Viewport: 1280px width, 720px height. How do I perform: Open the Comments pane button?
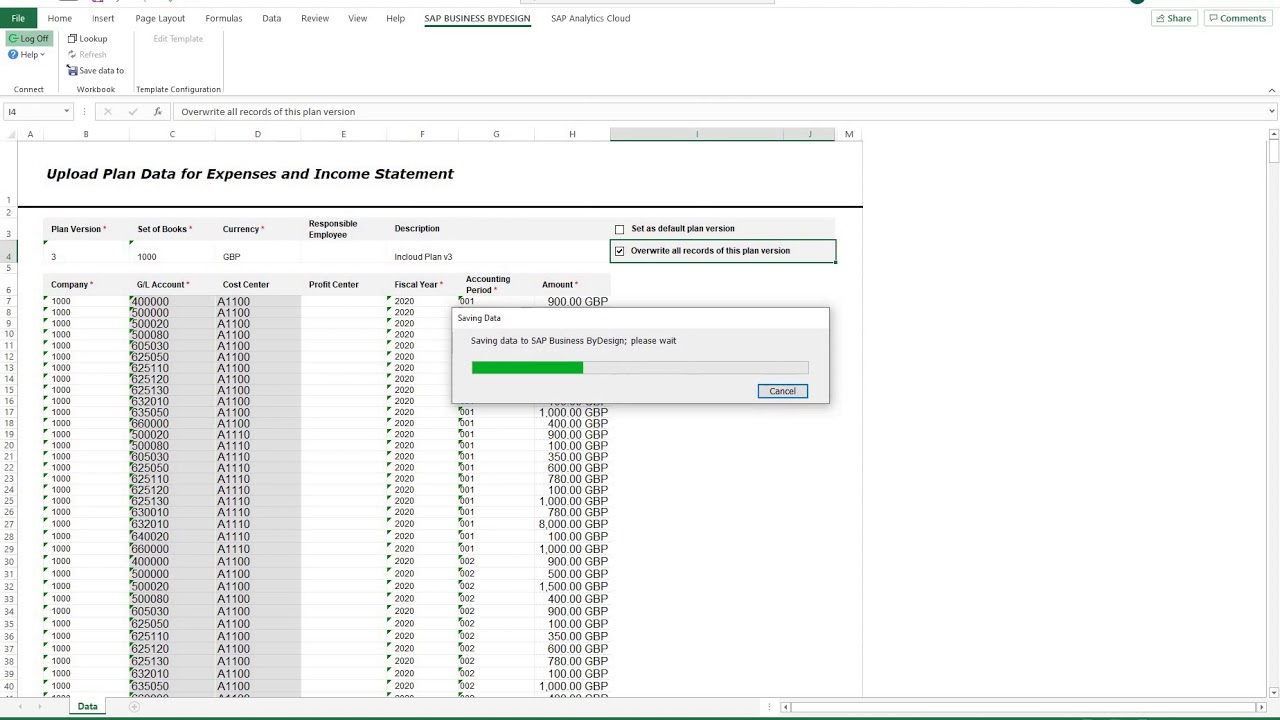click(1237, 18)
